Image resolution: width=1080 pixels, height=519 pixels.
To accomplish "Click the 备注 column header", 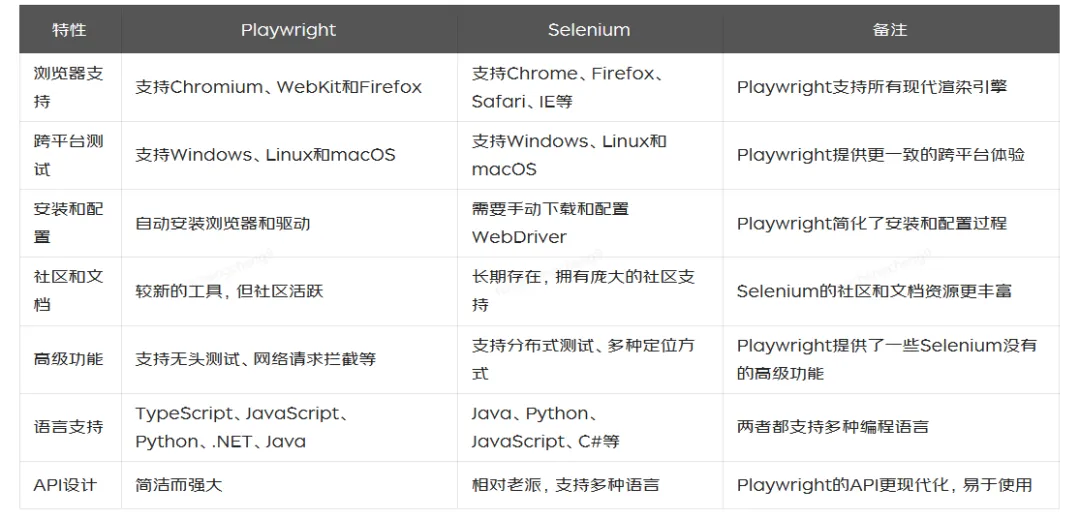I will pyautogui.click(x=890, y=30).
